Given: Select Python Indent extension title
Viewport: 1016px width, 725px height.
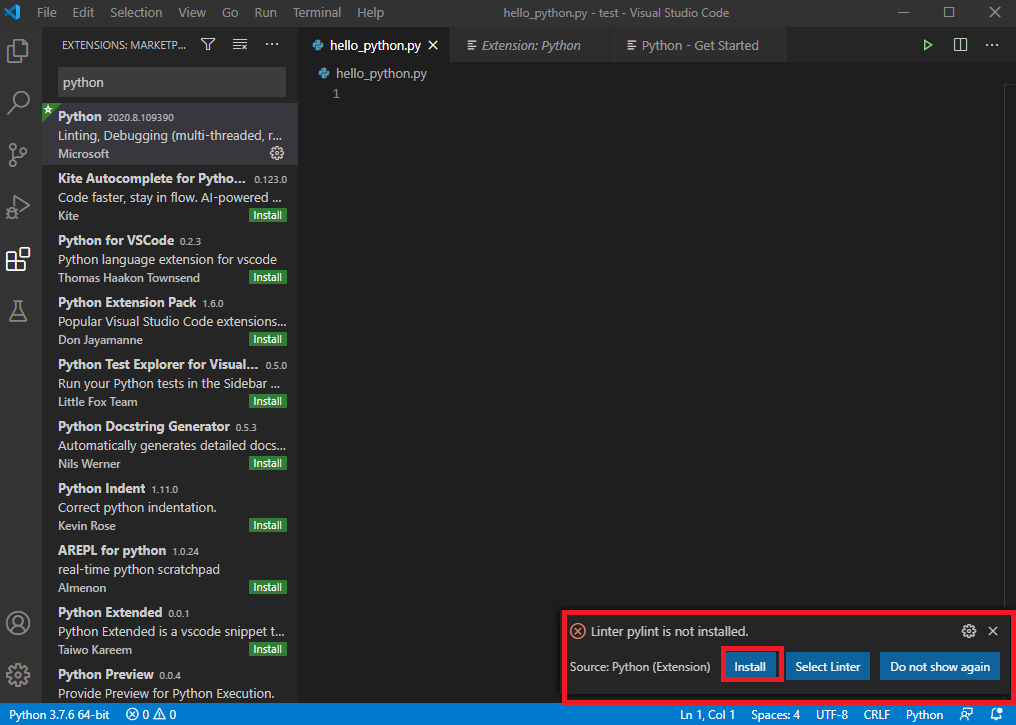Looking at the screenshot, I should pos(102,489).
